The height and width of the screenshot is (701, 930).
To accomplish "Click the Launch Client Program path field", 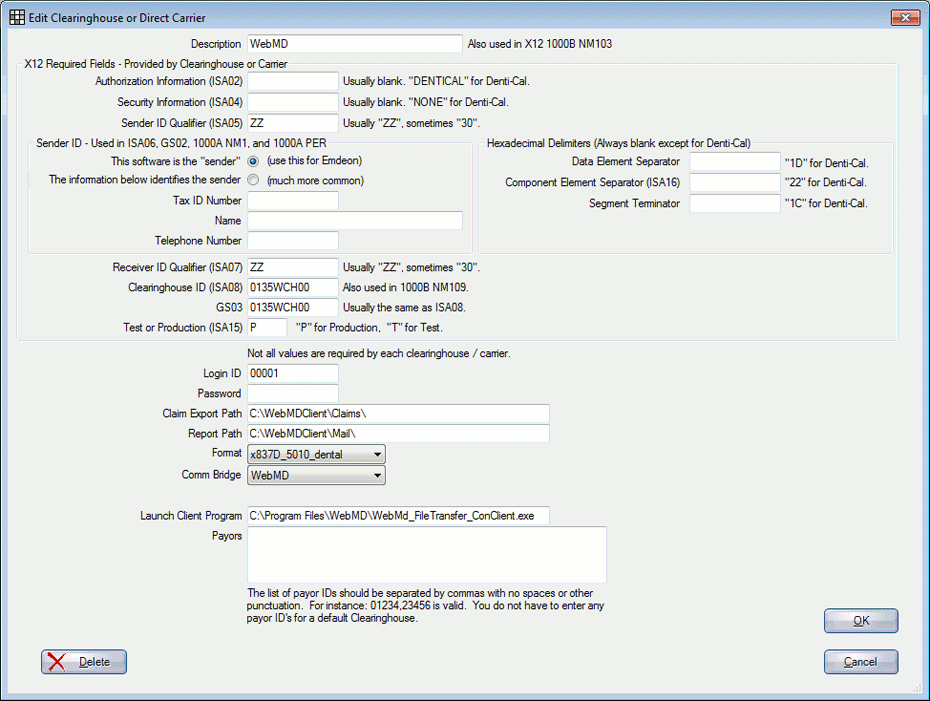I will click(x=398, y=515).
